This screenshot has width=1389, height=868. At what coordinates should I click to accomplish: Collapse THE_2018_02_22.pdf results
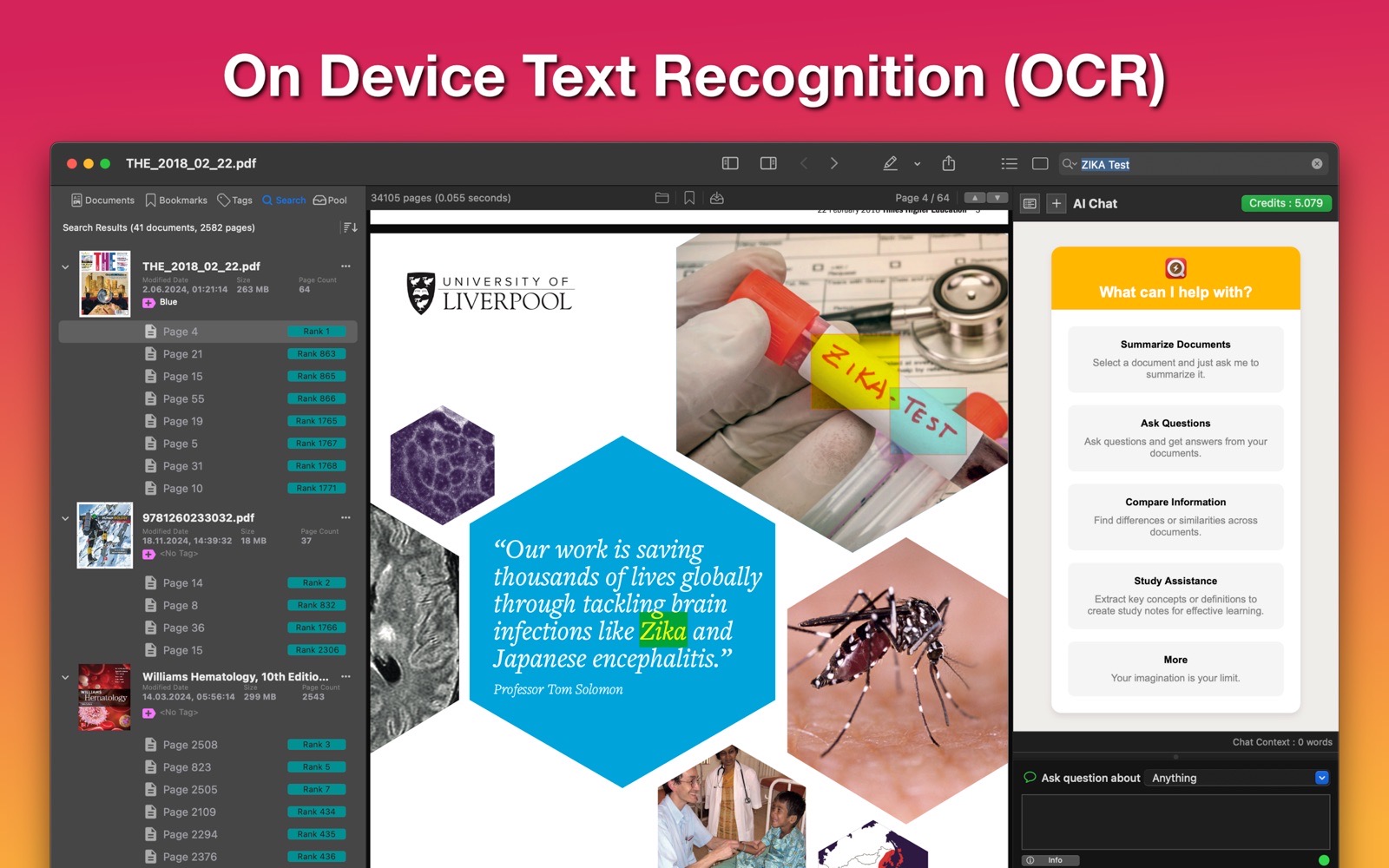(65, 267)
